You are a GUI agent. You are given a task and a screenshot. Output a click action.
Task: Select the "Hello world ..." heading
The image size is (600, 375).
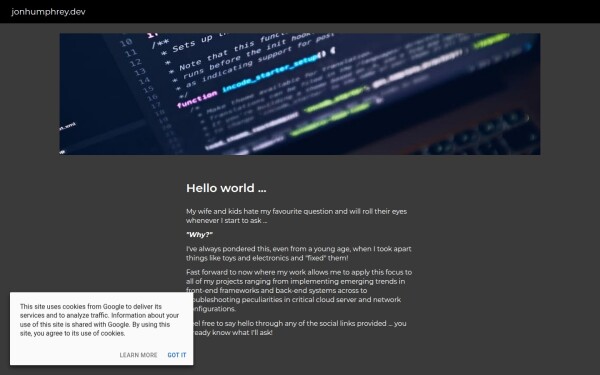pos(226,188)
